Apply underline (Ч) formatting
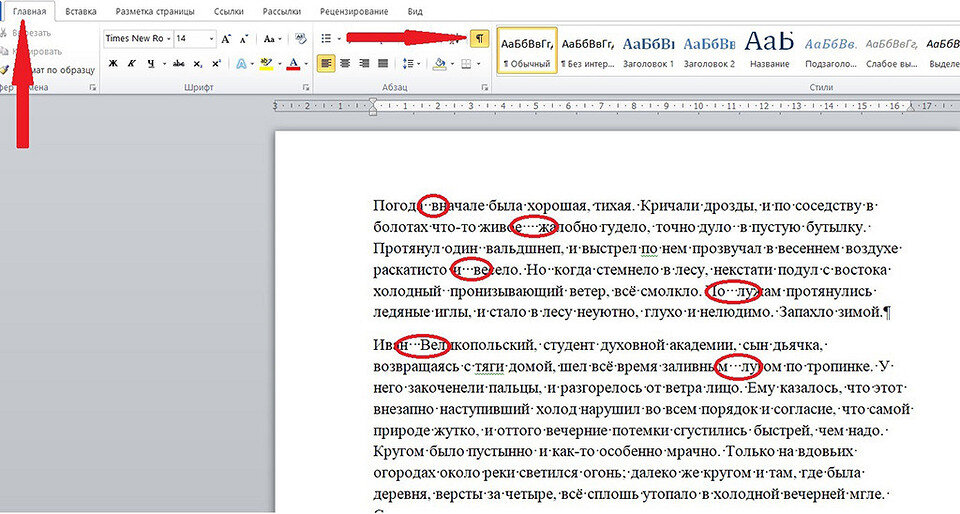 (x=150, y=64)
